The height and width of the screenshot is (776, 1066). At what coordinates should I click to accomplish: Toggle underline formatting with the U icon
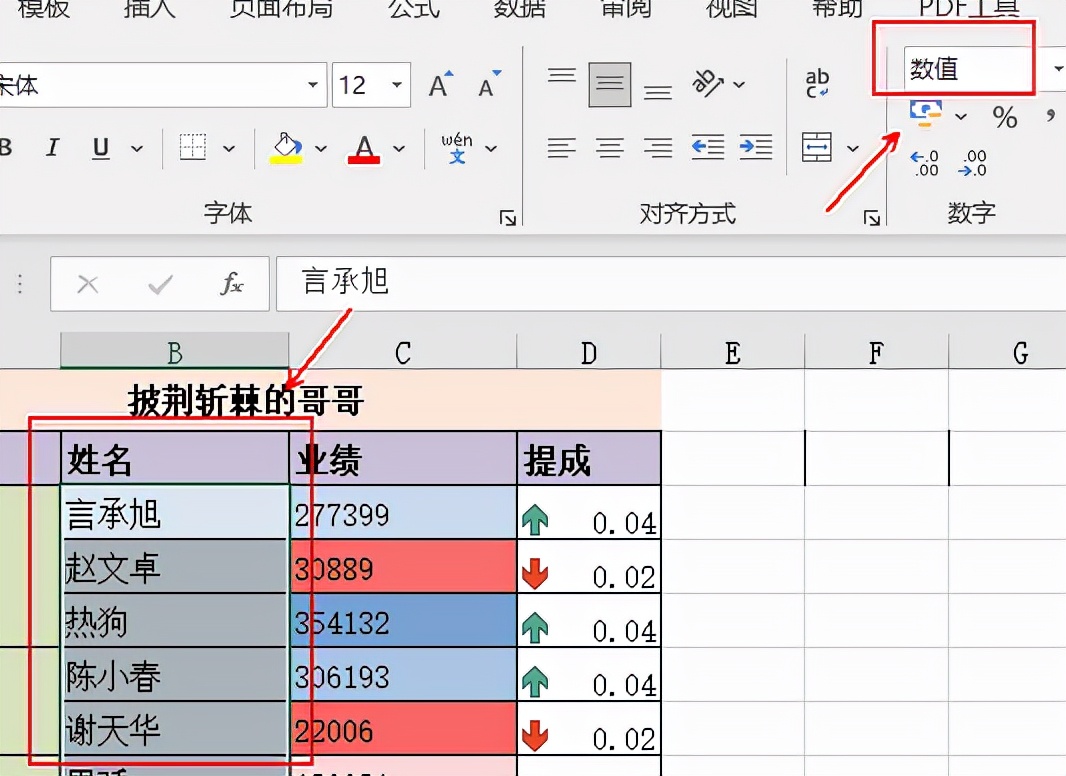[x=99, y=147]
